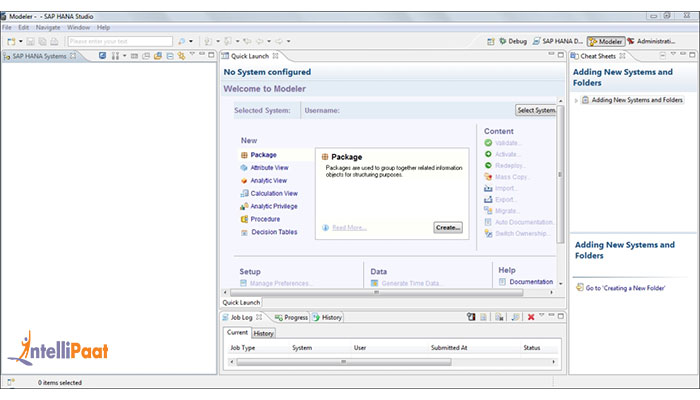Open the filter dropdown arrow in SAP HANA Systems

click(125, 56)
